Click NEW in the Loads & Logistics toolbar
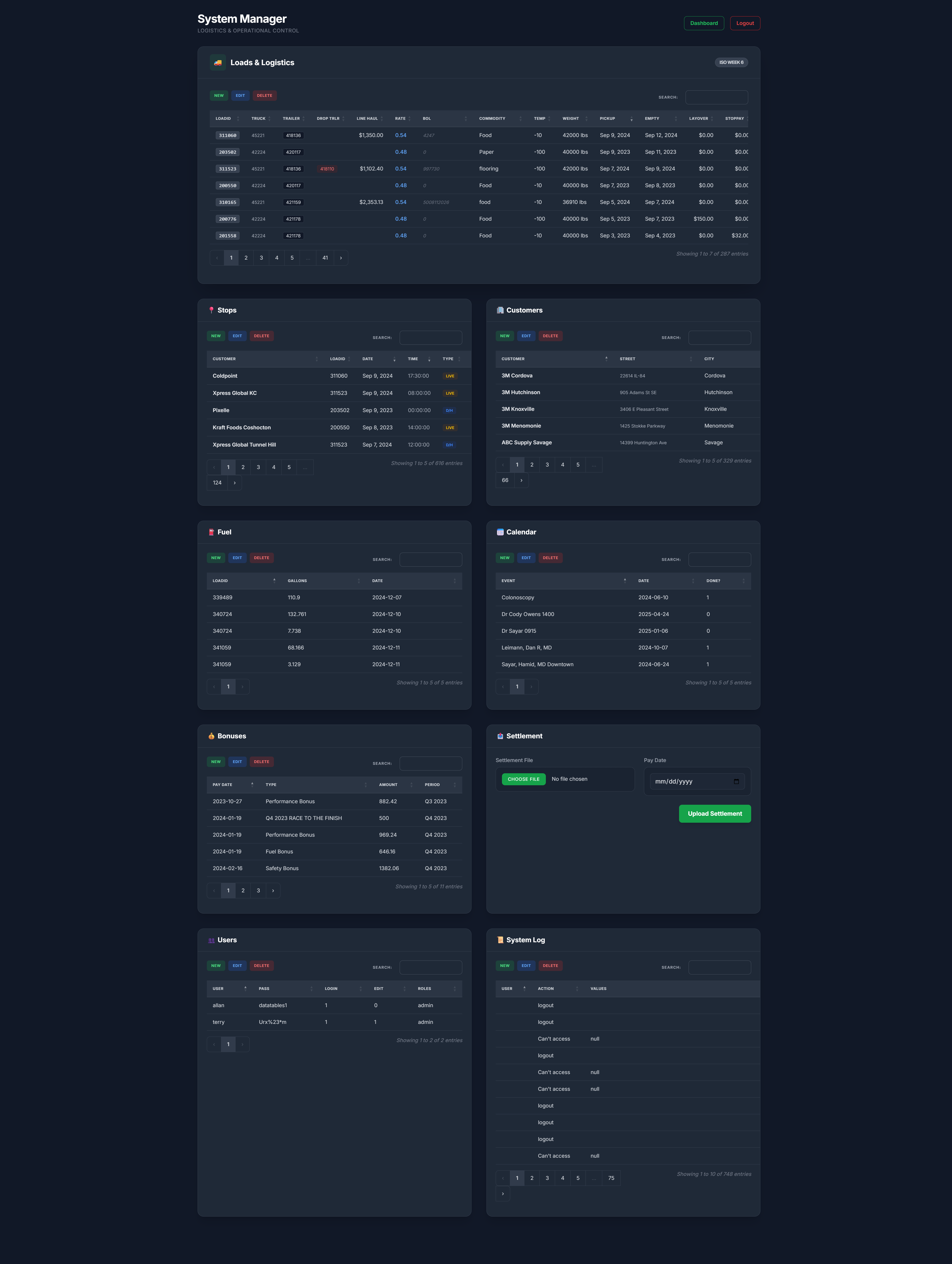 [x=219, y=95]
